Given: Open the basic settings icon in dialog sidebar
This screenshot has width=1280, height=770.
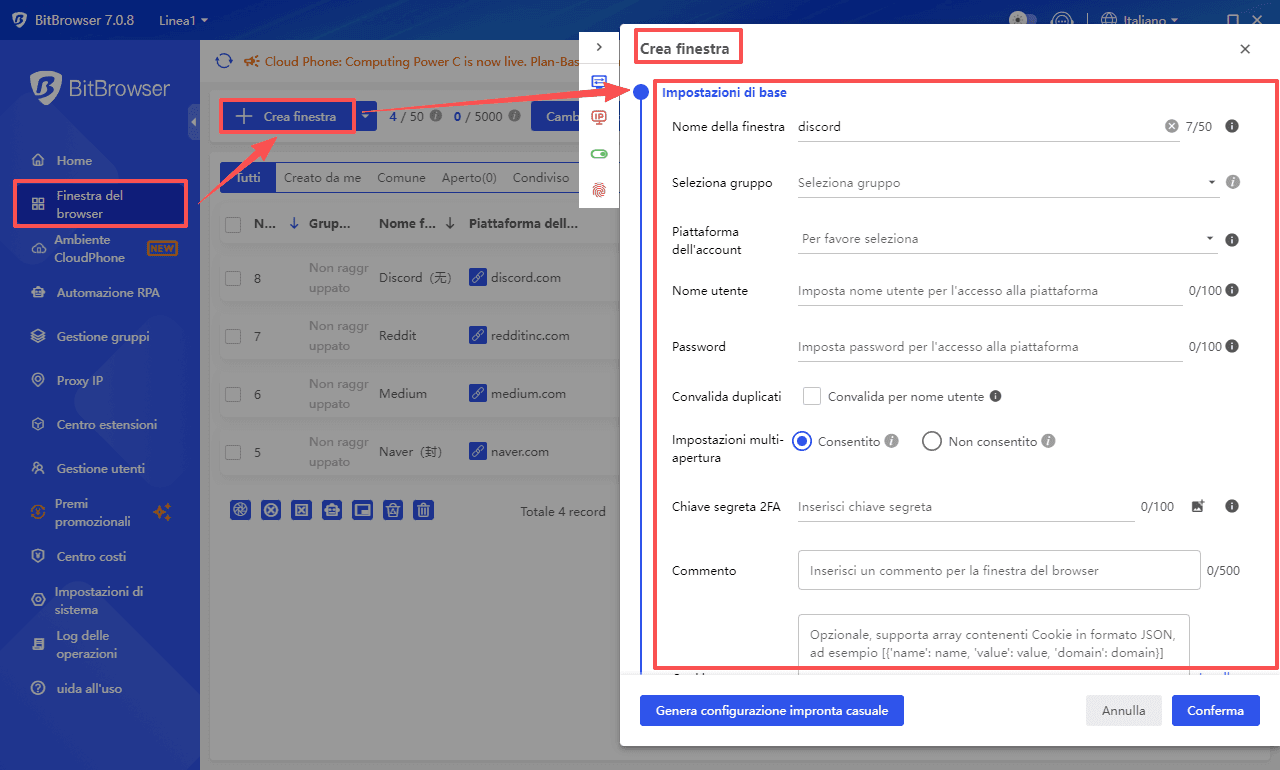Looking at the screenshot, I should (599, 82).
